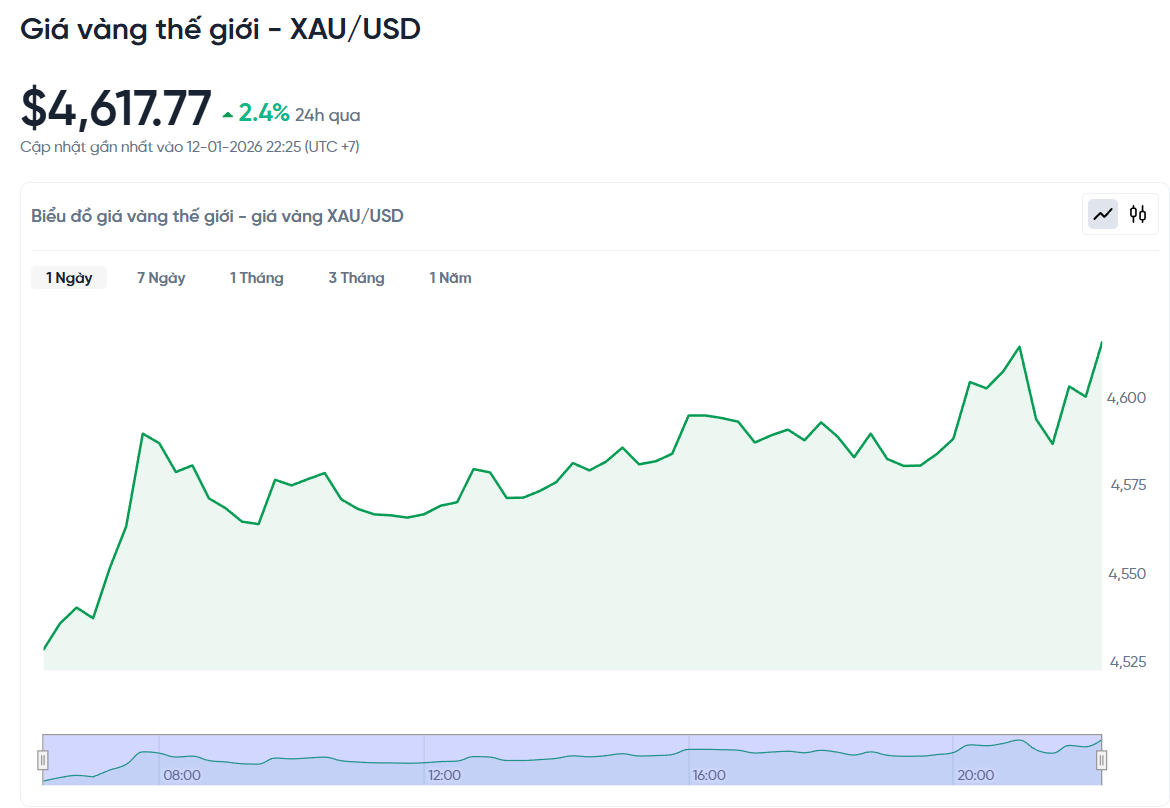Switch to the "7 Ngày" tab

(160, 277)
